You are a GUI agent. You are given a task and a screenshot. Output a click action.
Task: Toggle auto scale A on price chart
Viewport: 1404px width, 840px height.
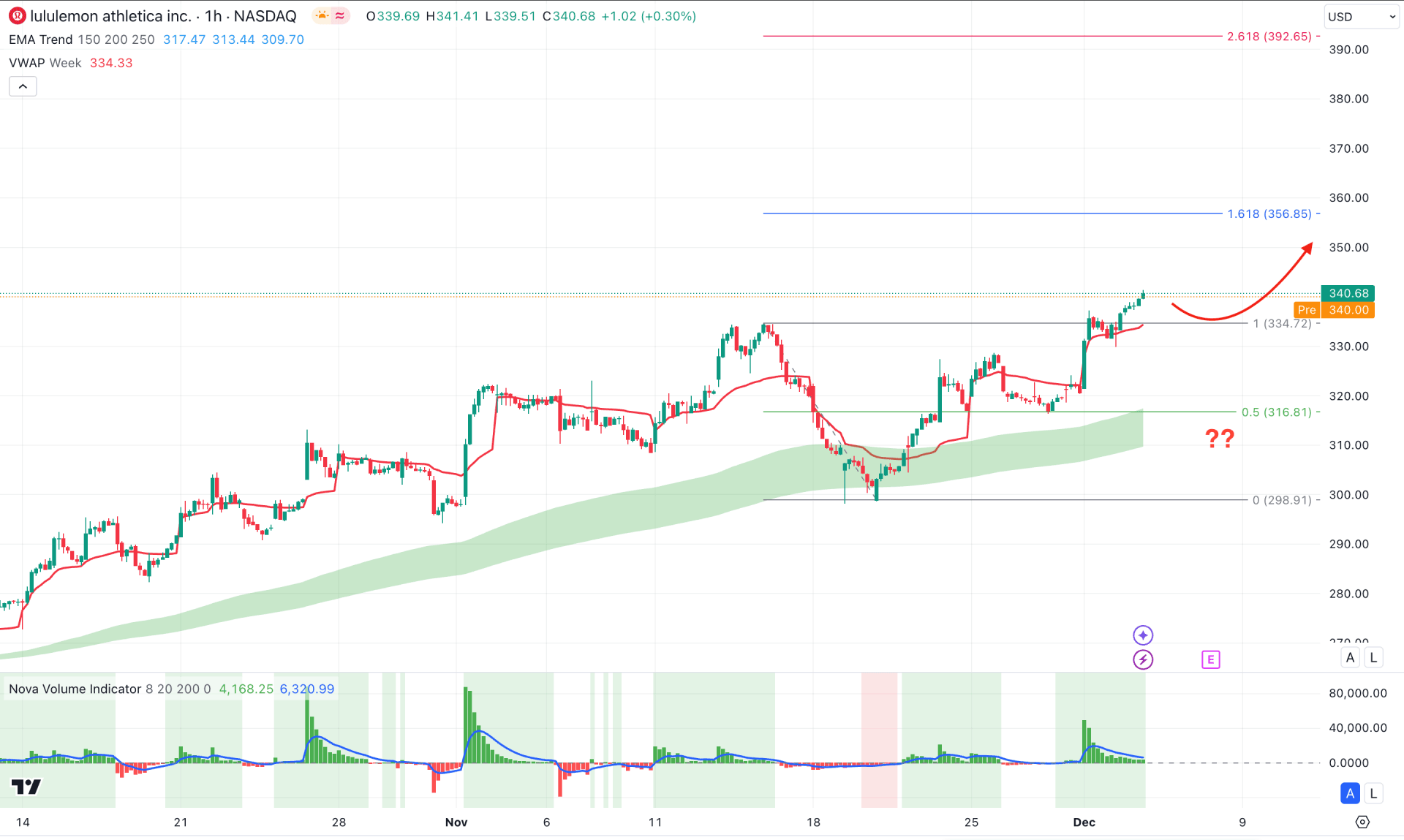[1350, 657]
